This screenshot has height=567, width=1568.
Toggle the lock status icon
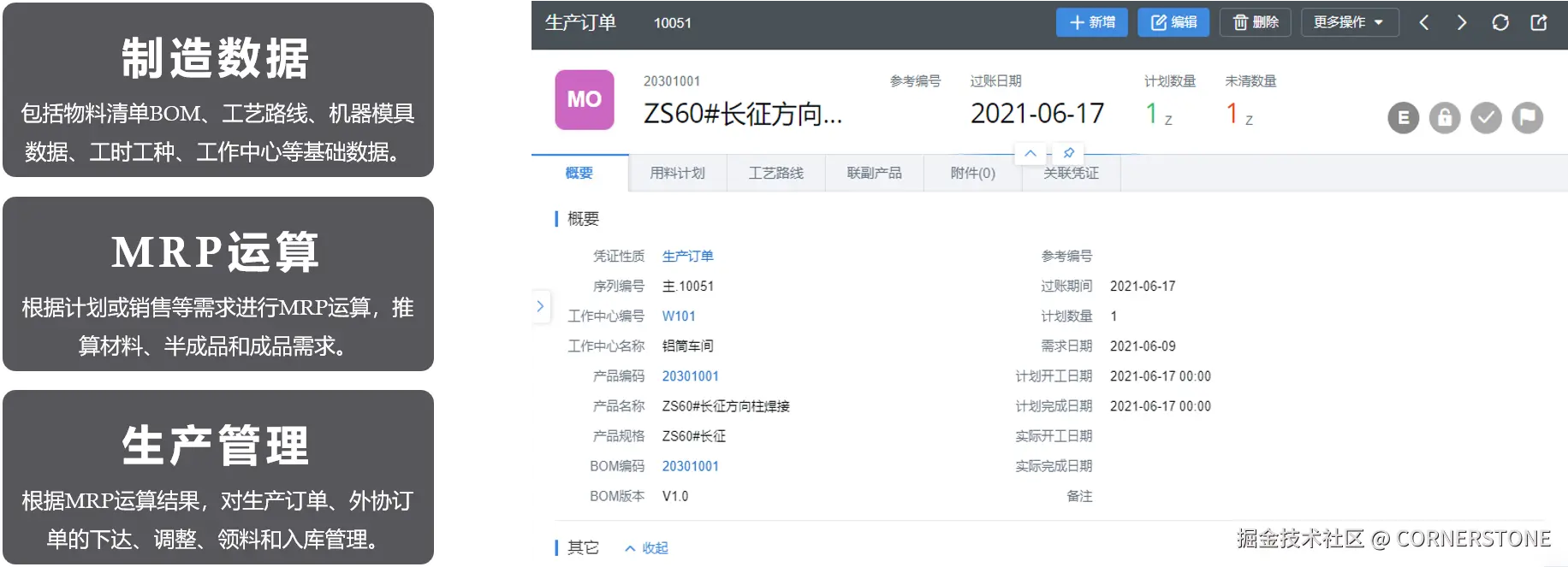coord(1445,118)
